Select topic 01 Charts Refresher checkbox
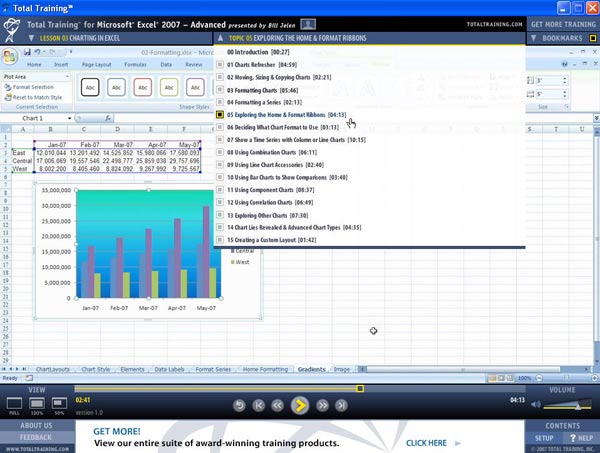The image size is (600, 453). click(x=220, y=63)
